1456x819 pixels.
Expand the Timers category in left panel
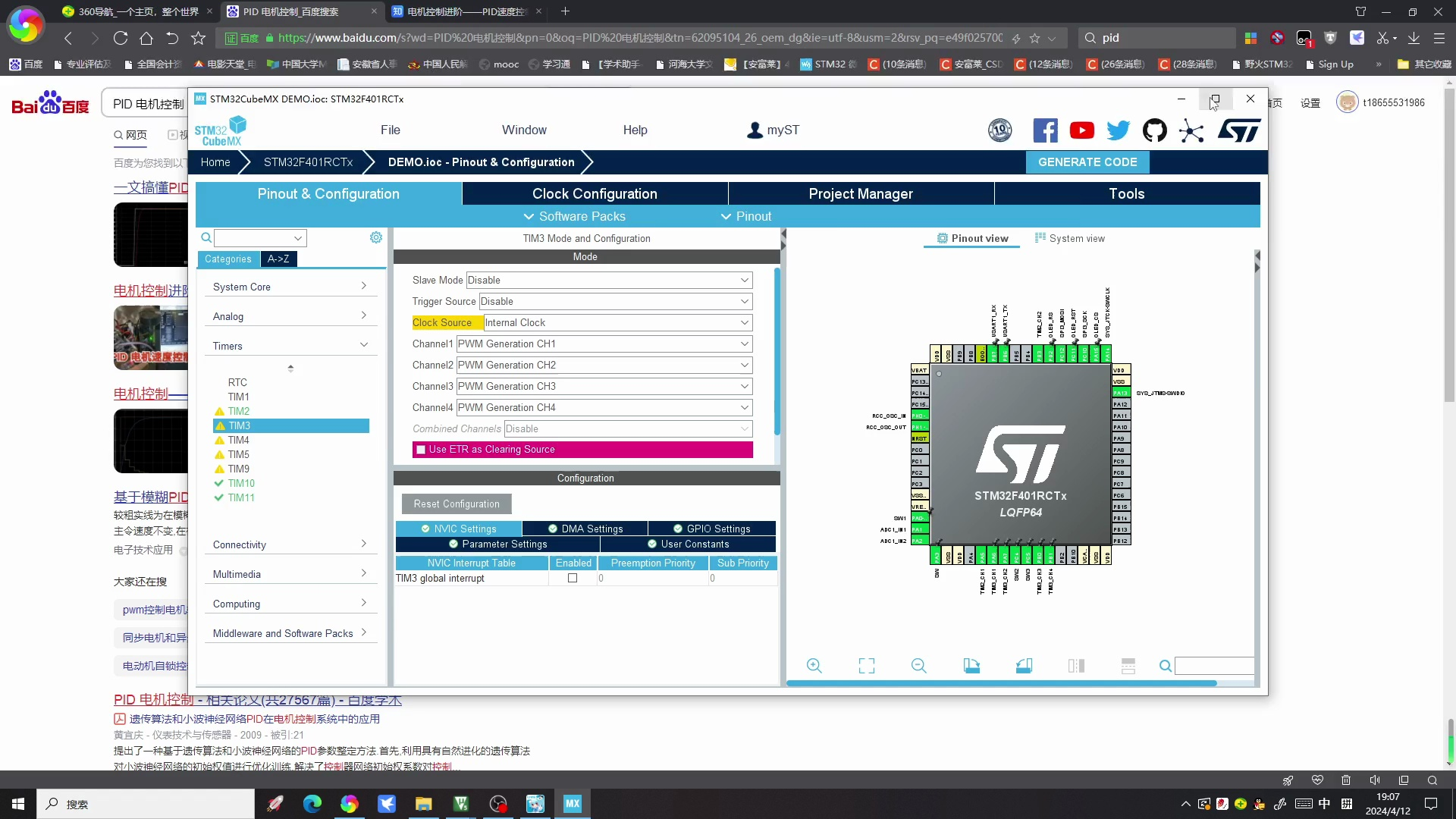pyautogui.click(x=290, y=345)
